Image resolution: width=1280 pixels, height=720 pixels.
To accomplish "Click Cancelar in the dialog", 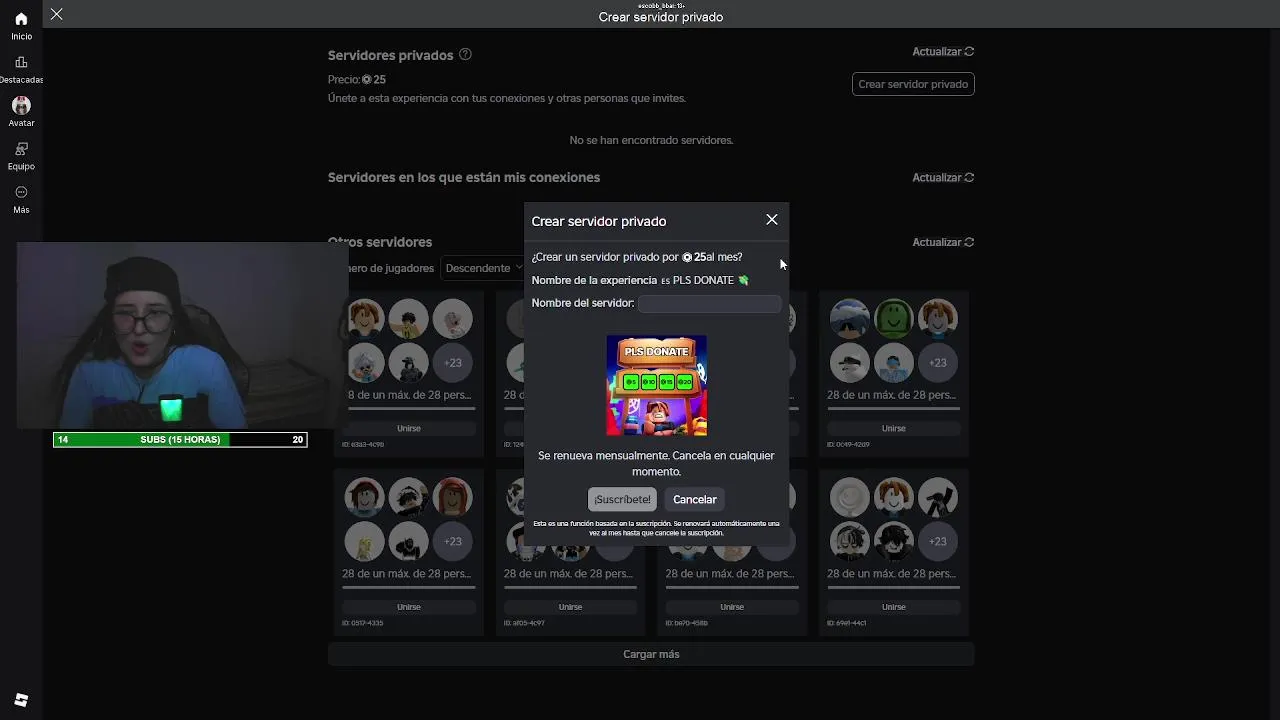I will click(695, 499).
